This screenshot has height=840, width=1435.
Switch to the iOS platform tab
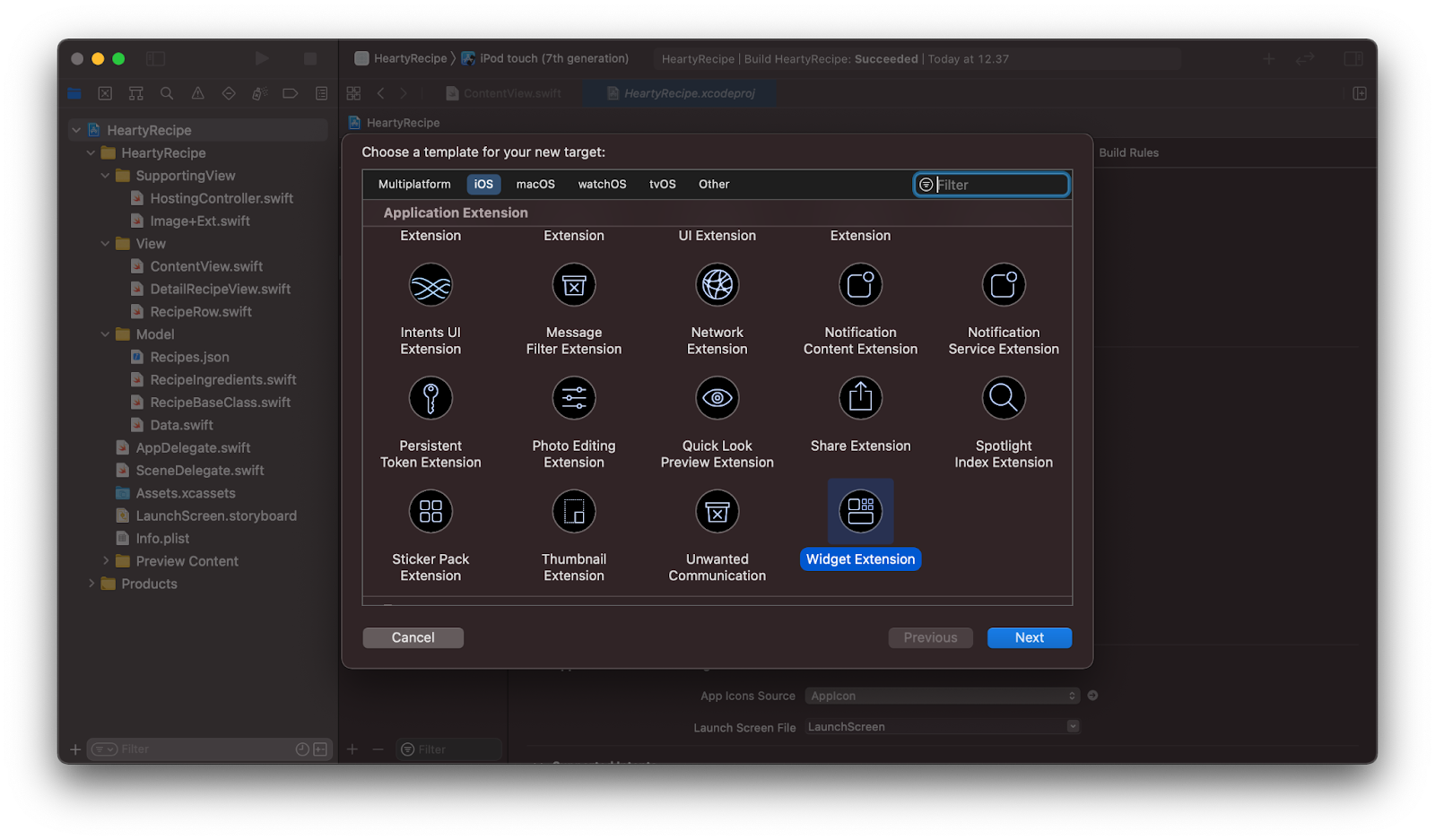483,185
